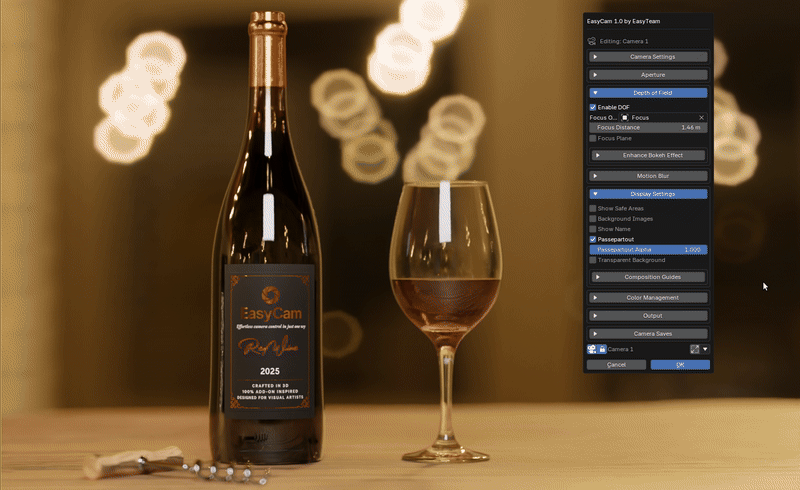Click the camera icon beside Editing: Camera 1
800x490 pixels.
(592, 41)
